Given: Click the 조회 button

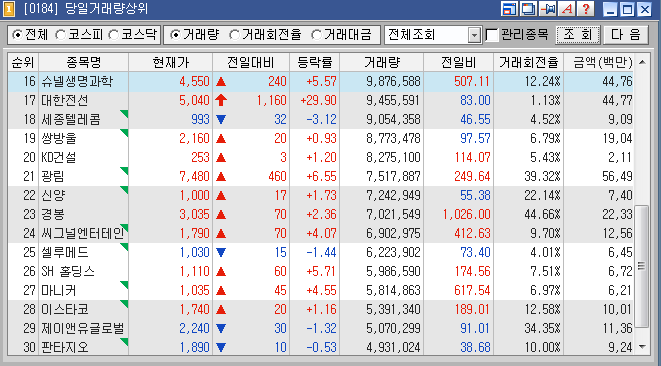Looking at the screenshot, I should pos(578,35).
